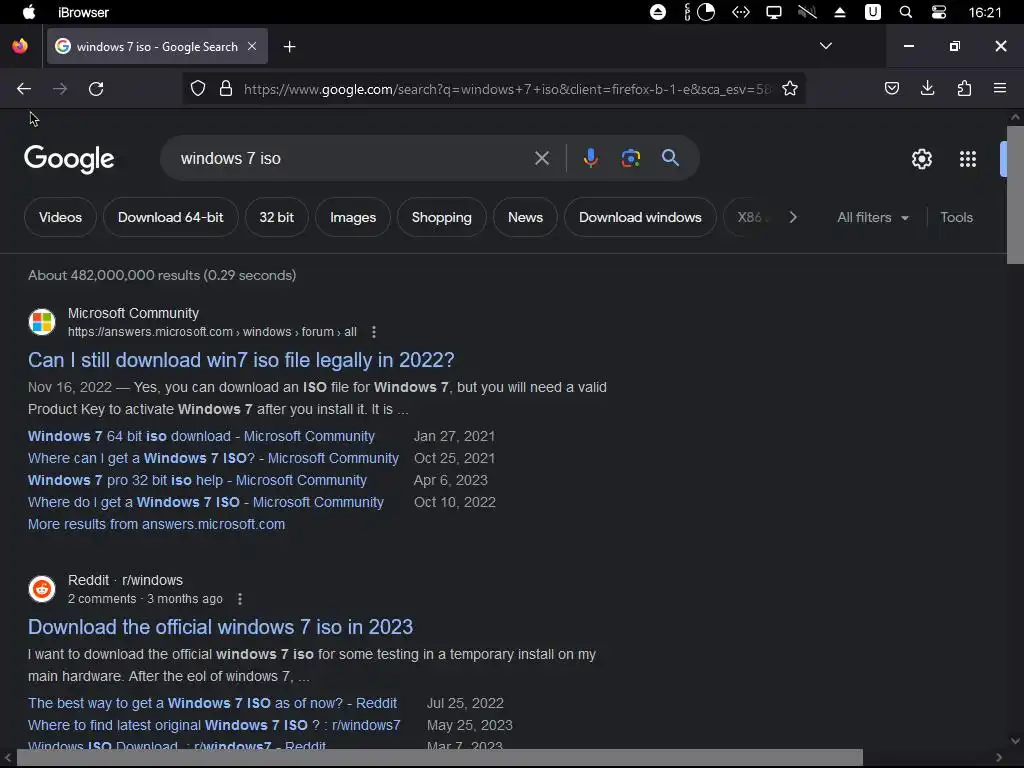1024x768 pixels.
Task: Open the downloads panel
Action: coord(927,88)
